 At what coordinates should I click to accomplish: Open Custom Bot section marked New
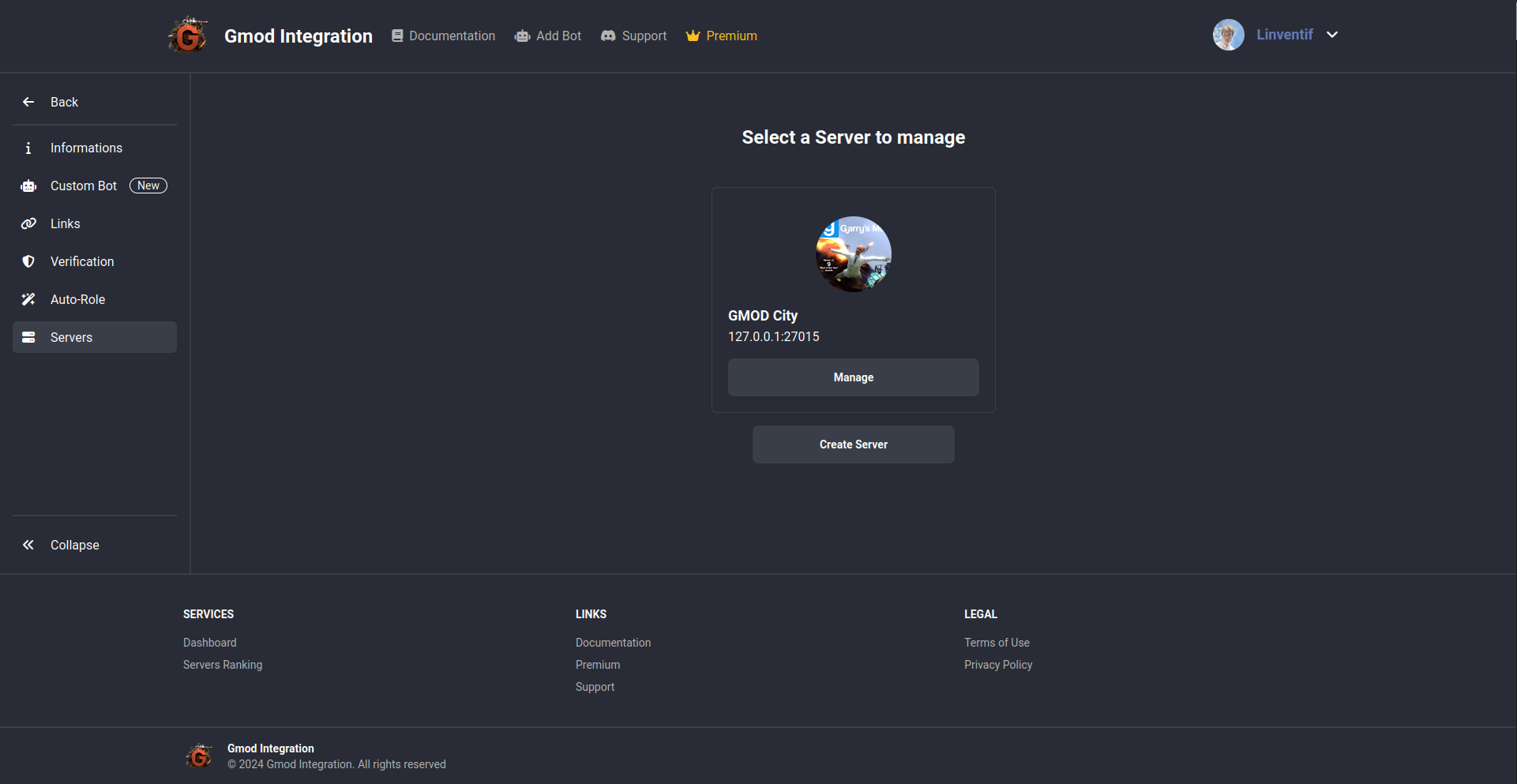(84, 186)
